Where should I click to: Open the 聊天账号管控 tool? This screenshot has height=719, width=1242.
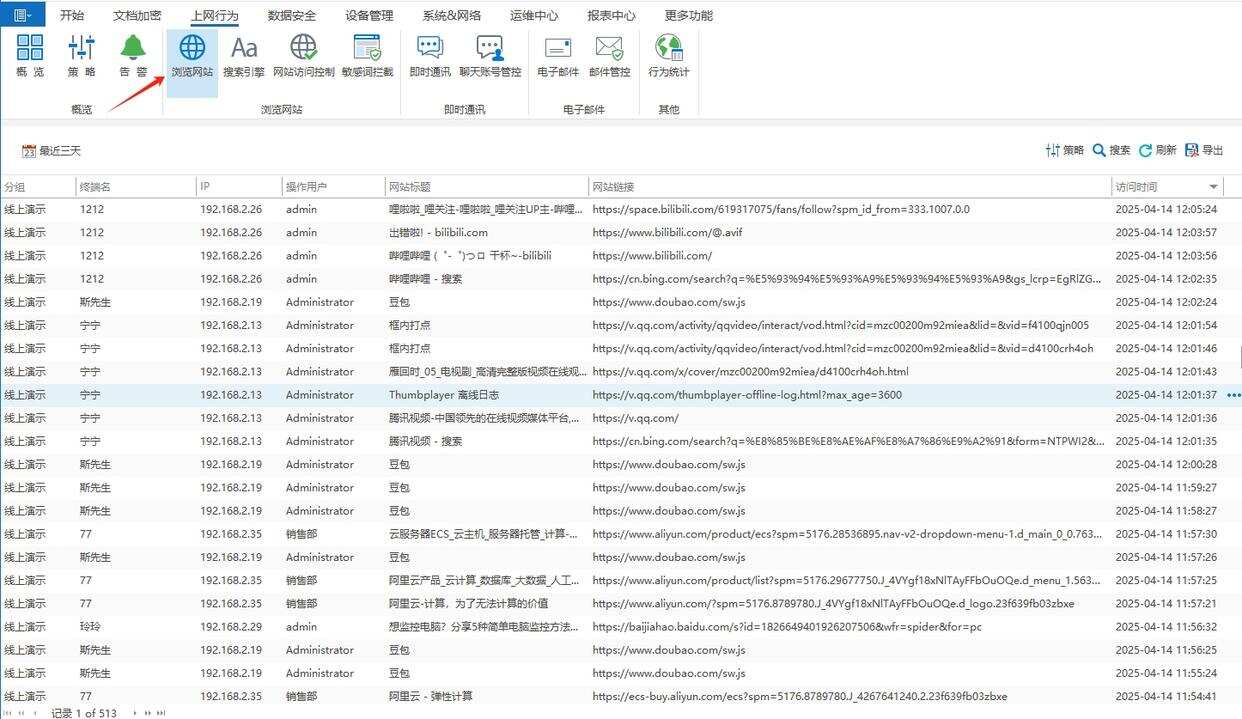click(x=490, y=60)
